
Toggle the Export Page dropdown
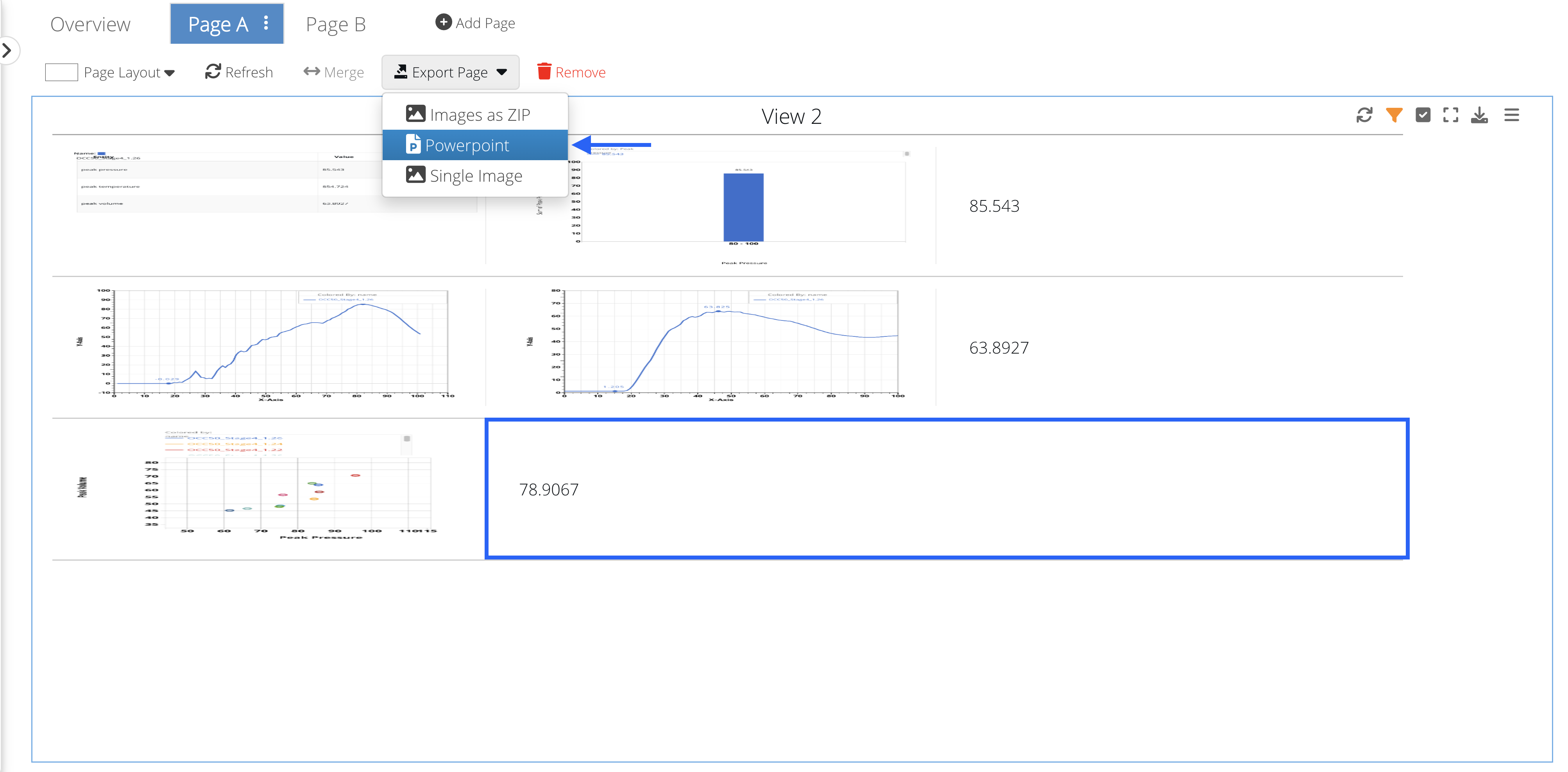(451, 72)
